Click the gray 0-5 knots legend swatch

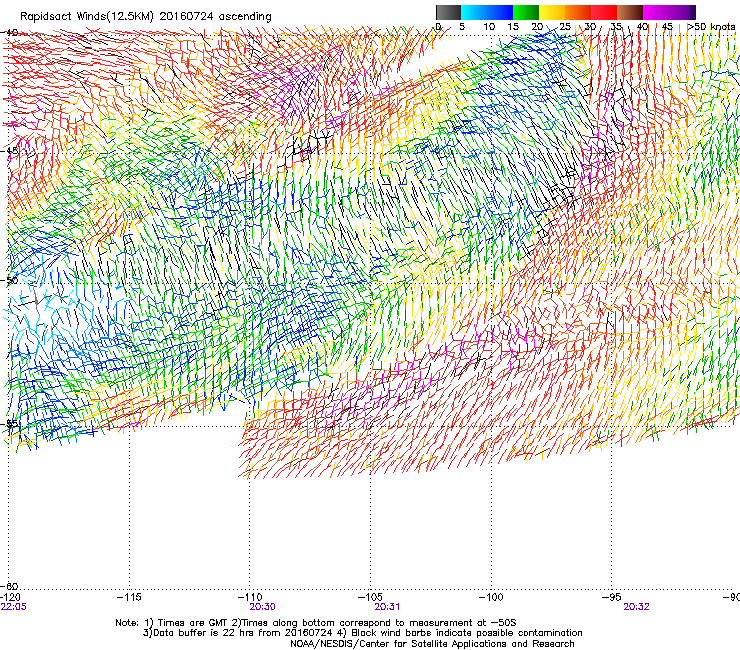coord(448,12)
